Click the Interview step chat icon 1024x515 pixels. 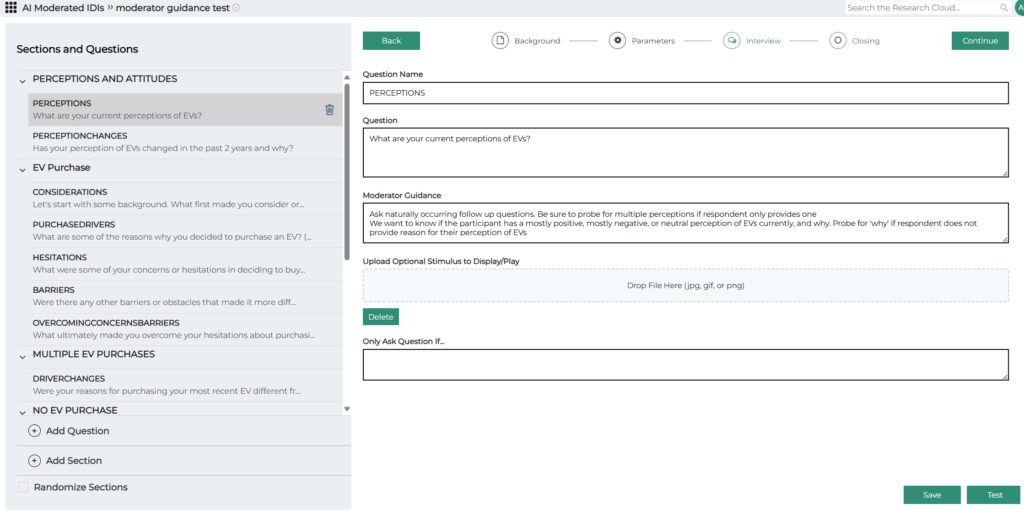[731, 40]
